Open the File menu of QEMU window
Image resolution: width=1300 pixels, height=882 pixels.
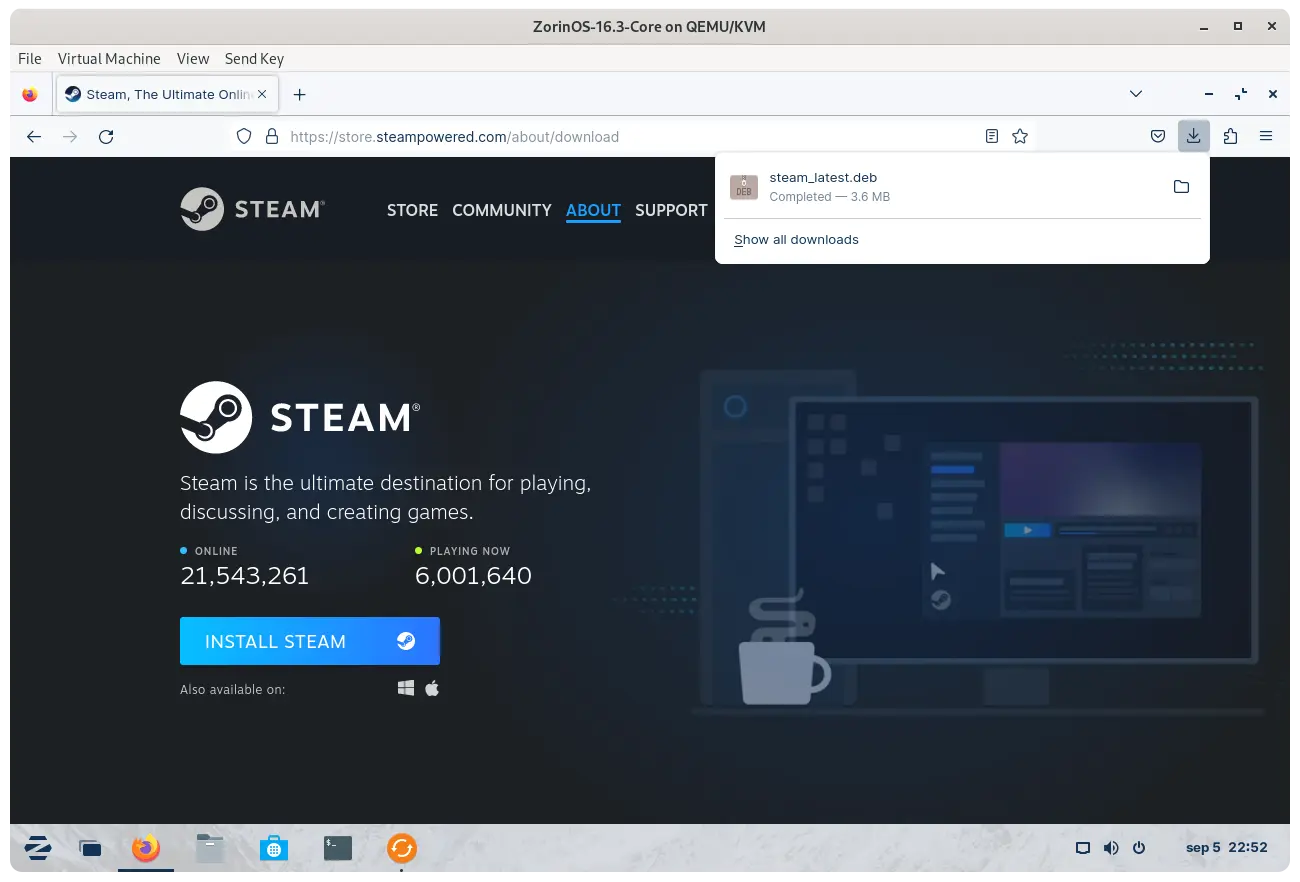pos(30,58)
